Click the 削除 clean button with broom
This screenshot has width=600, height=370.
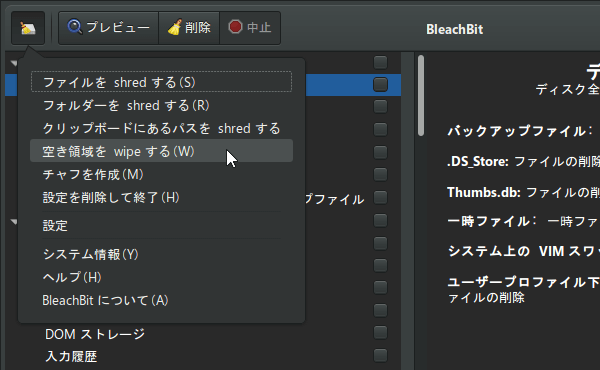pyautogui.click(x=189, y=28)
